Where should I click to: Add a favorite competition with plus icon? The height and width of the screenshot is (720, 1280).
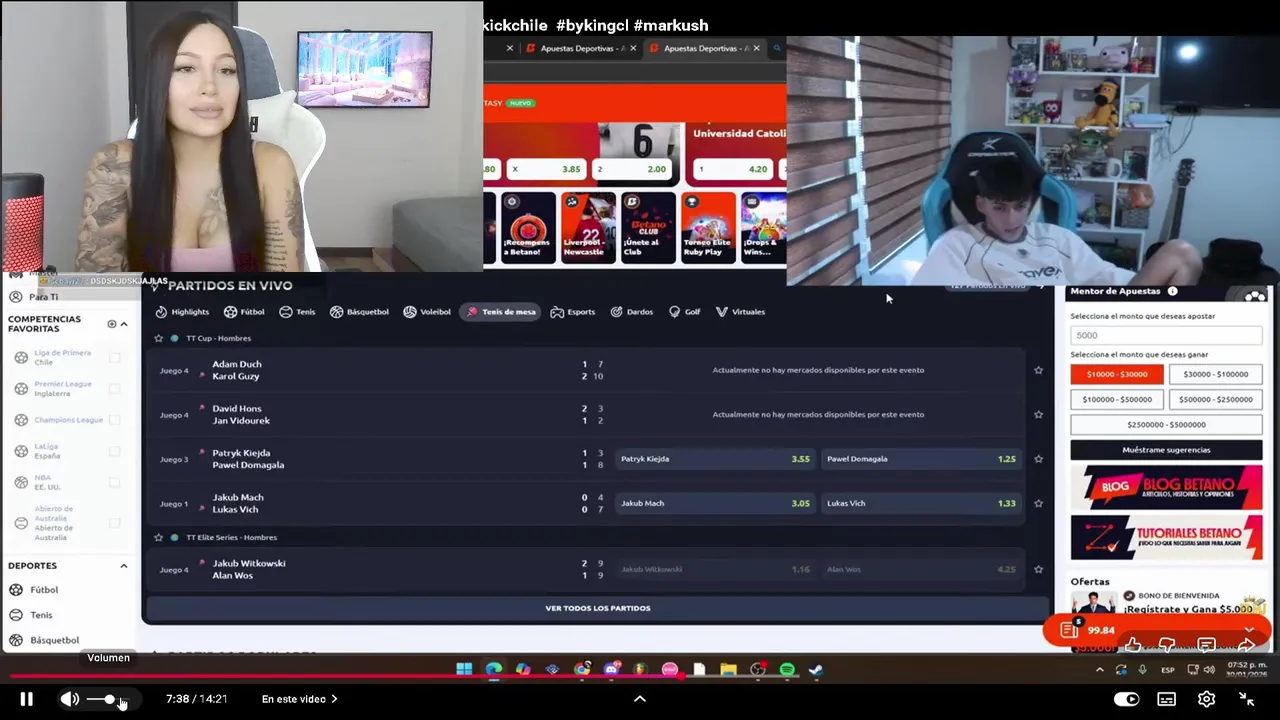coord(112,324)
